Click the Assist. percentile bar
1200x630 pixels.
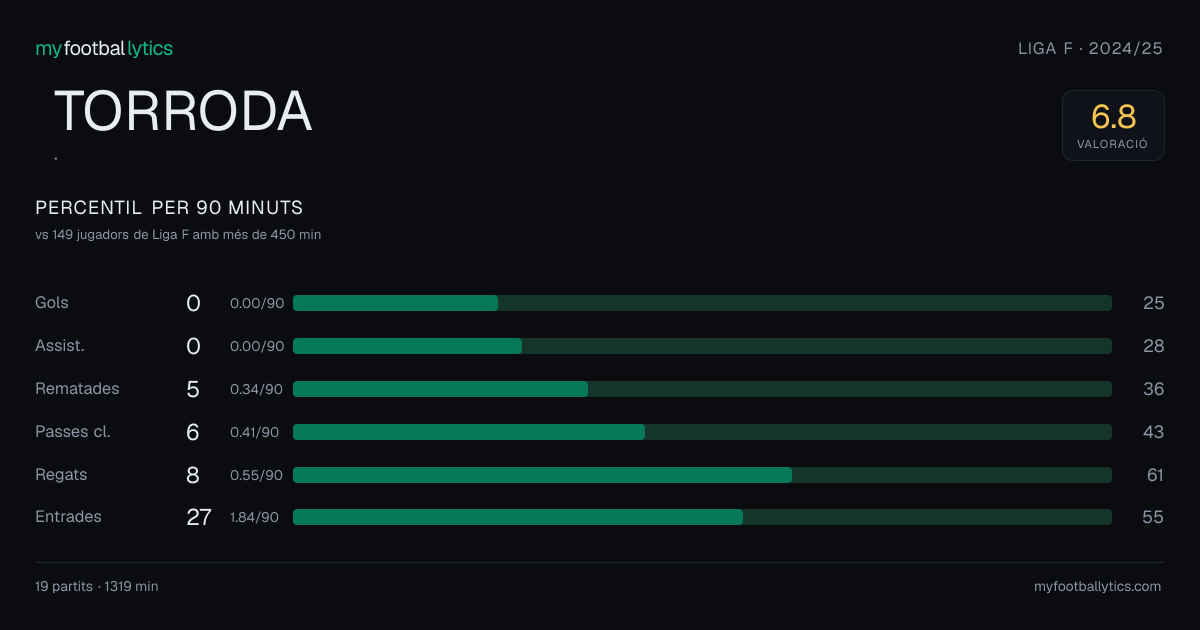[702, 346]
